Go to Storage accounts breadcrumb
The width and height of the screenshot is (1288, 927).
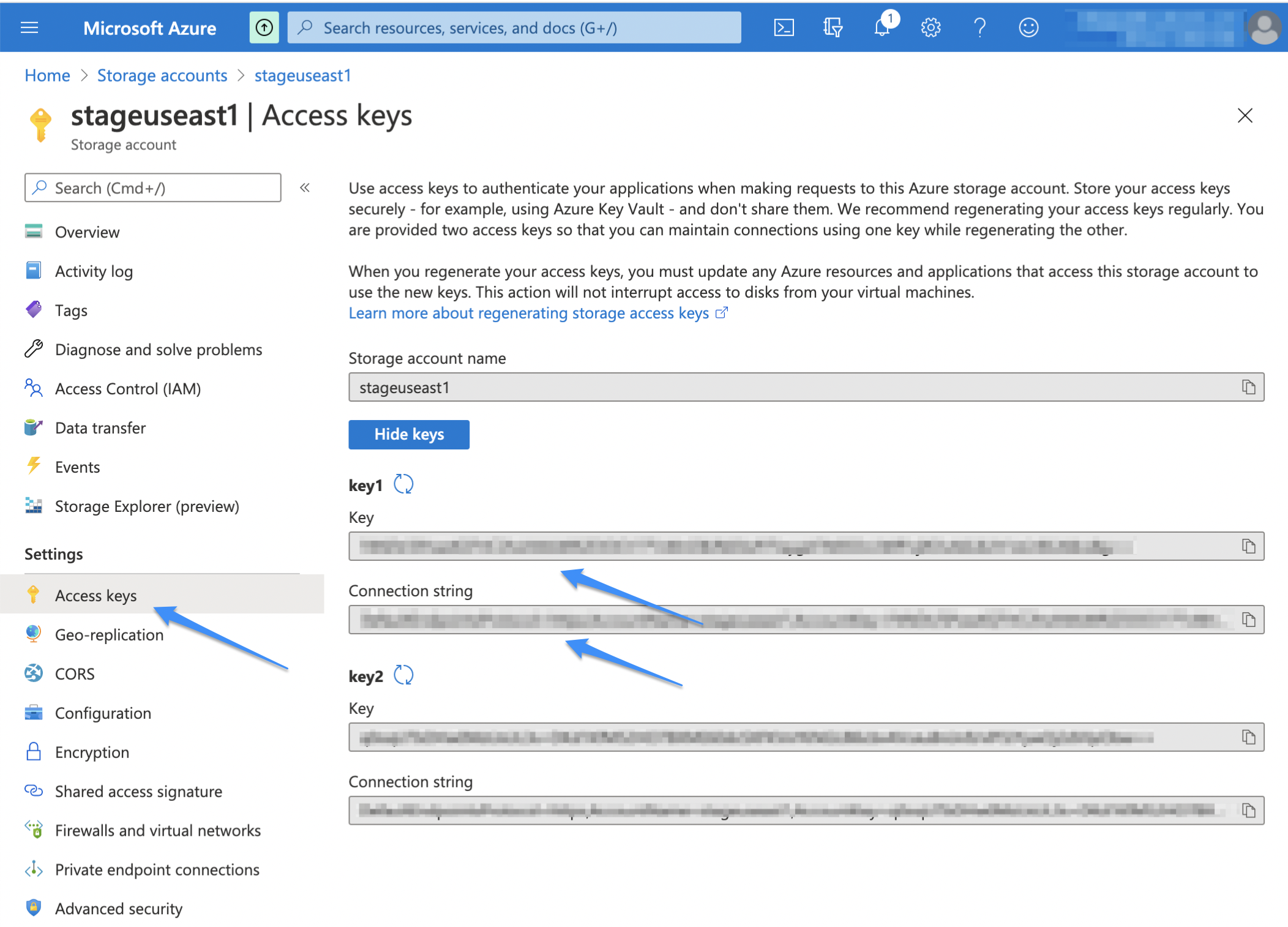click(x=162, y=75)
